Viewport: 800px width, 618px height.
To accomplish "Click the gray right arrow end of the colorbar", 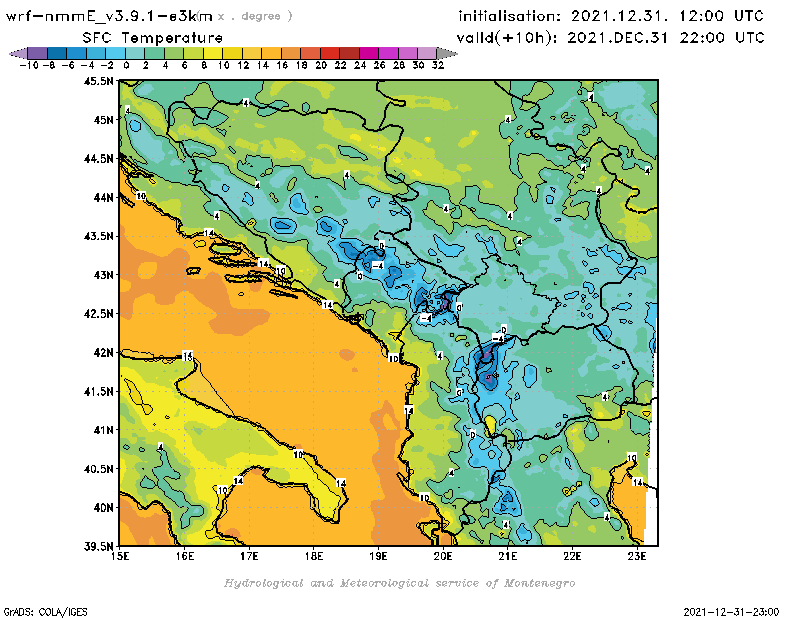I will (447, 53).
